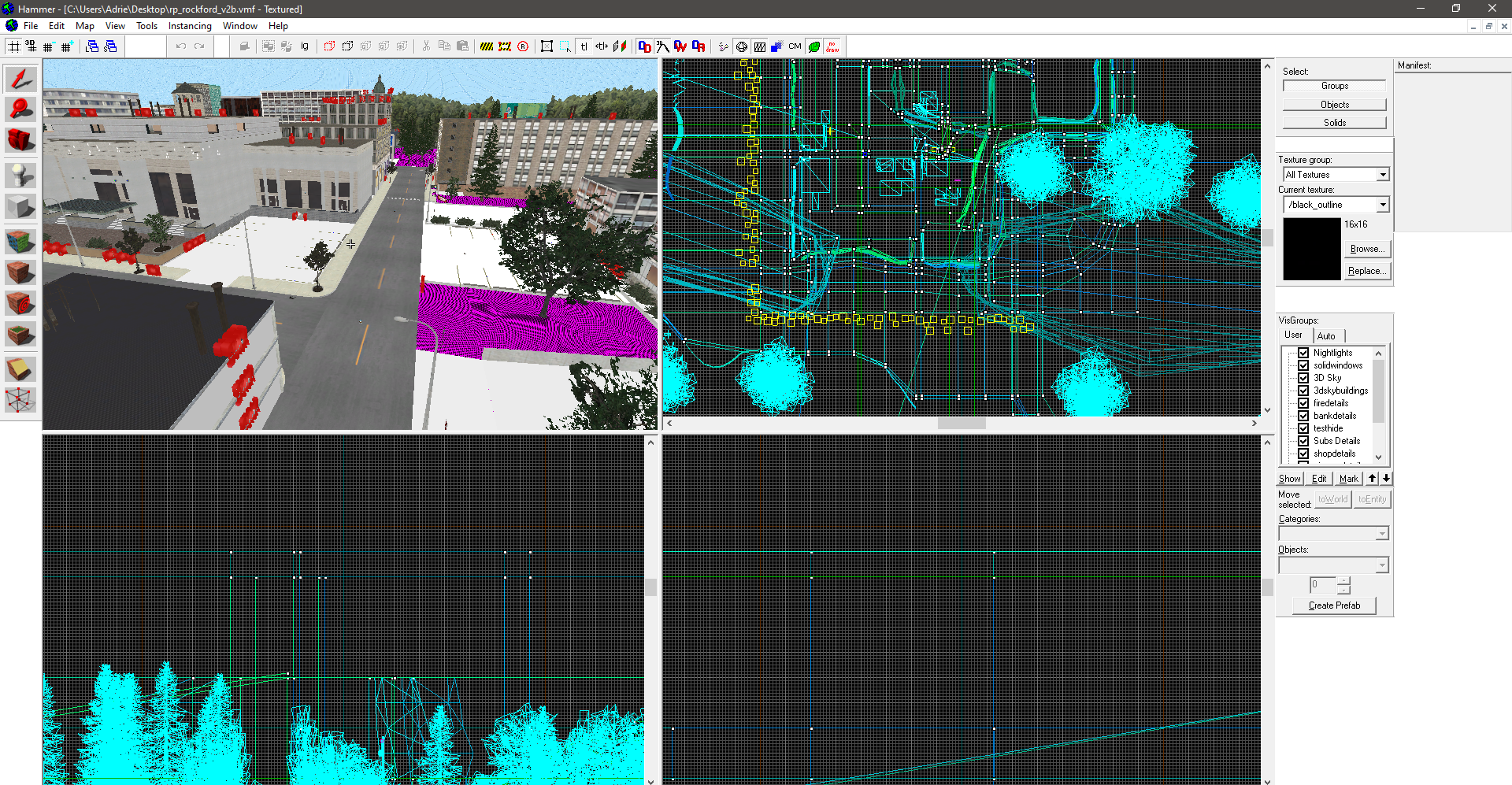Click the top view vertical scrollbar thumb

pyautogui.click(x=1267, y=238)
